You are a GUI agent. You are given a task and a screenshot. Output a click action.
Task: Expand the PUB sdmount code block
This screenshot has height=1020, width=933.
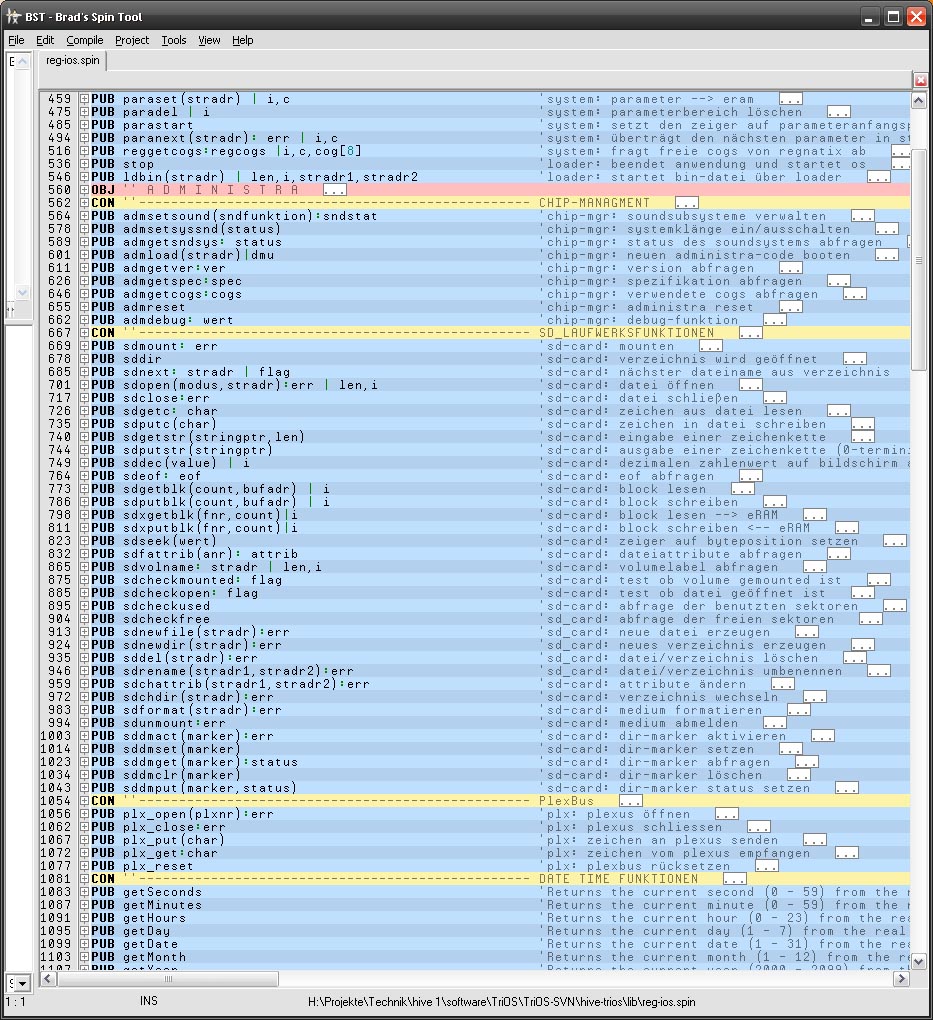[85, 346]
